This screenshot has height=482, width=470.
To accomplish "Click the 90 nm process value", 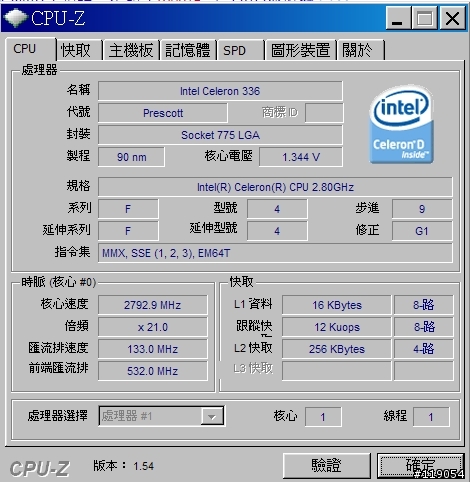I will click(x=132, y=157).
